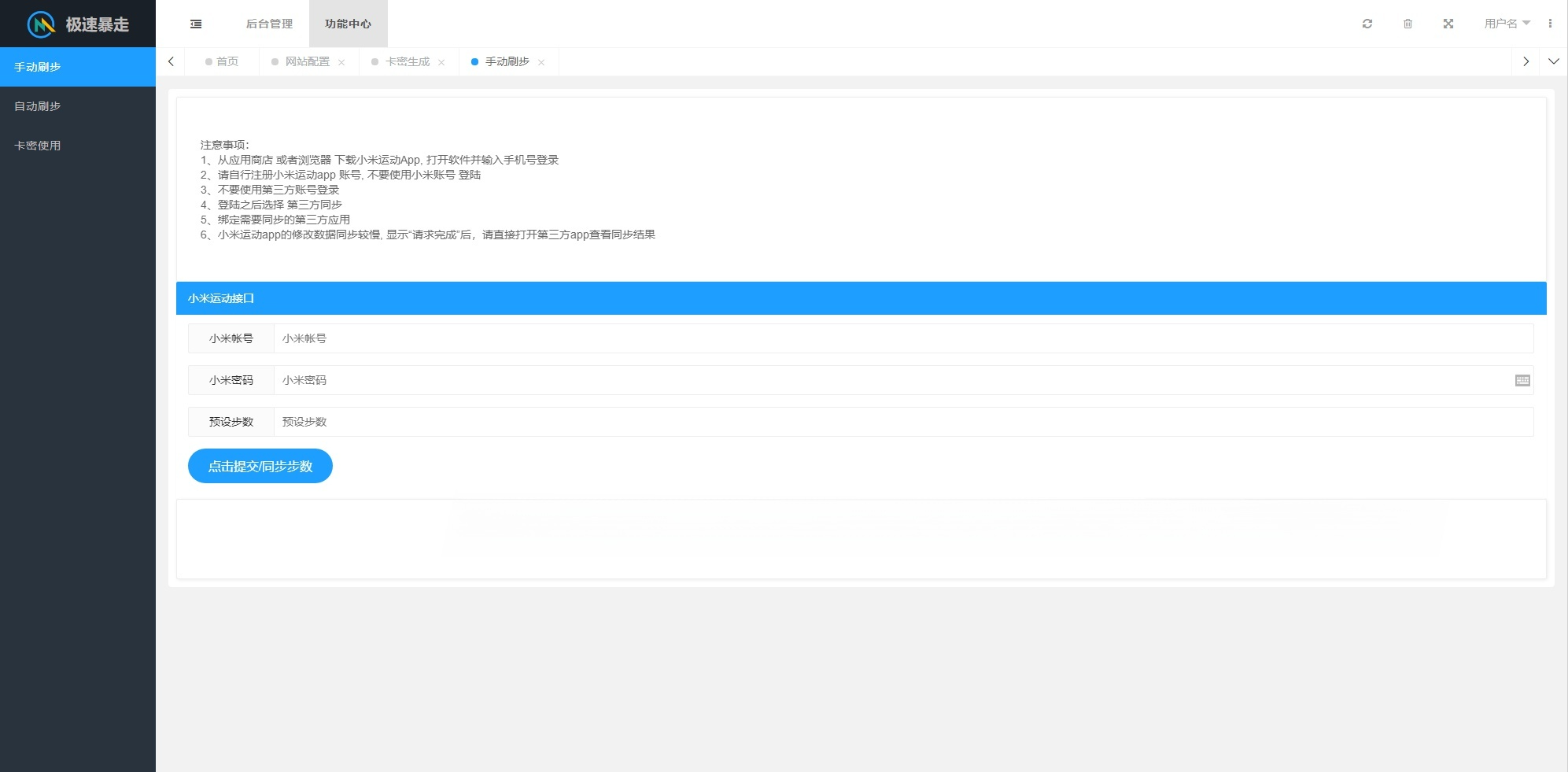Collapse the sidebar using the hamburger icon

[196, 24]
